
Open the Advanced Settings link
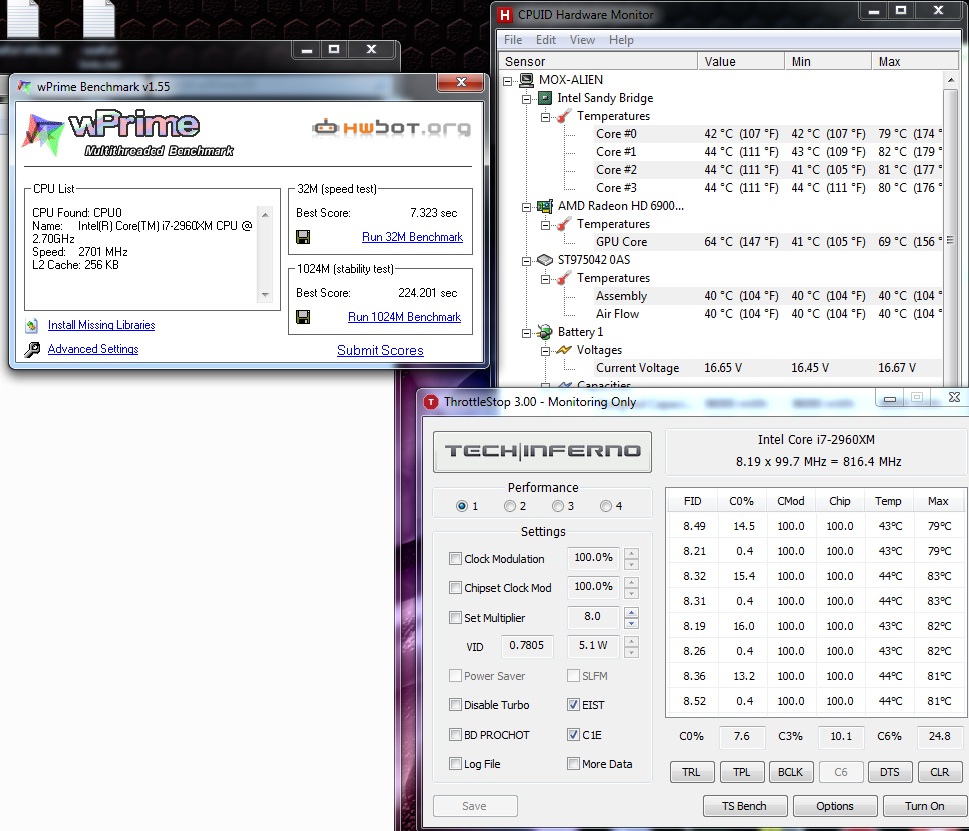point(93,349)
